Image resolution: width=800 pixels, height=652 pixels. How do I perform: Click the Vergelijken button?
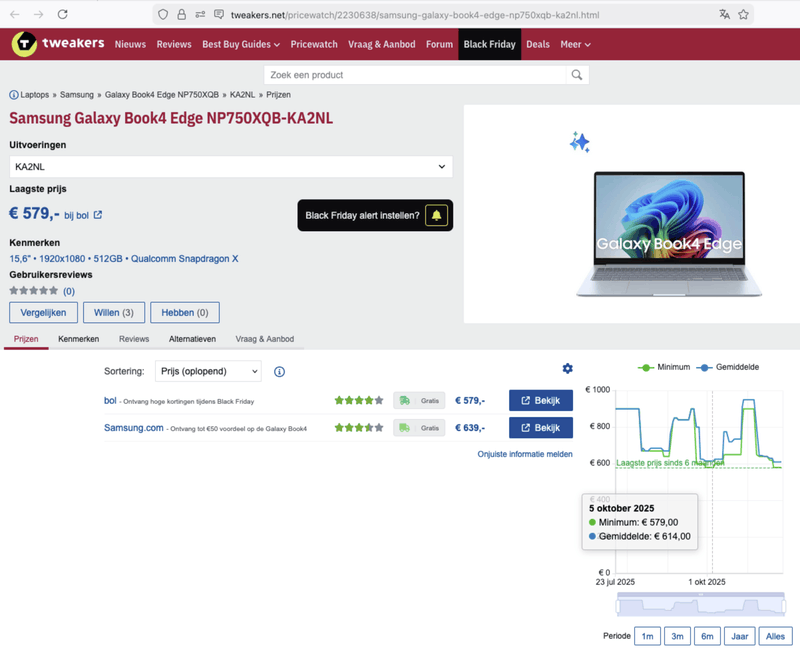[43, 313]
